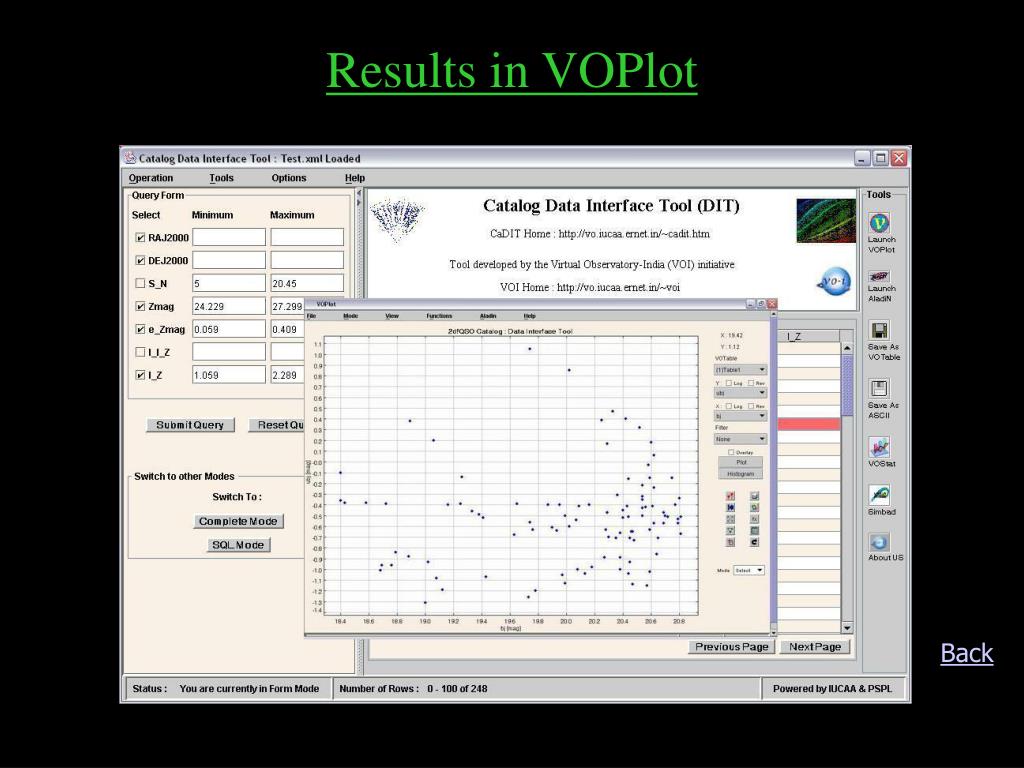Open the About US icon
Image resolution: width=1024 pixels, height=768 pixels.
pos(879,542)
